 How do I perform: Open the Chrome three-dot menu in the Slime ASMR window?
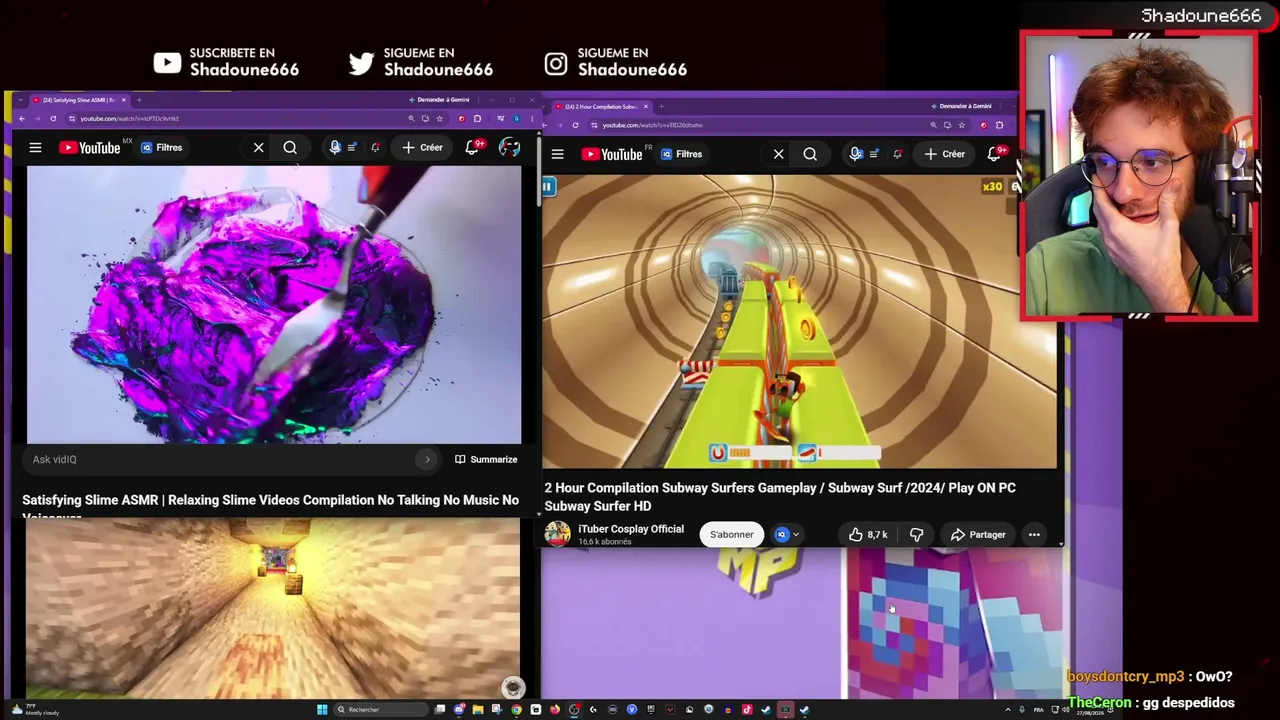coord(530,118)
